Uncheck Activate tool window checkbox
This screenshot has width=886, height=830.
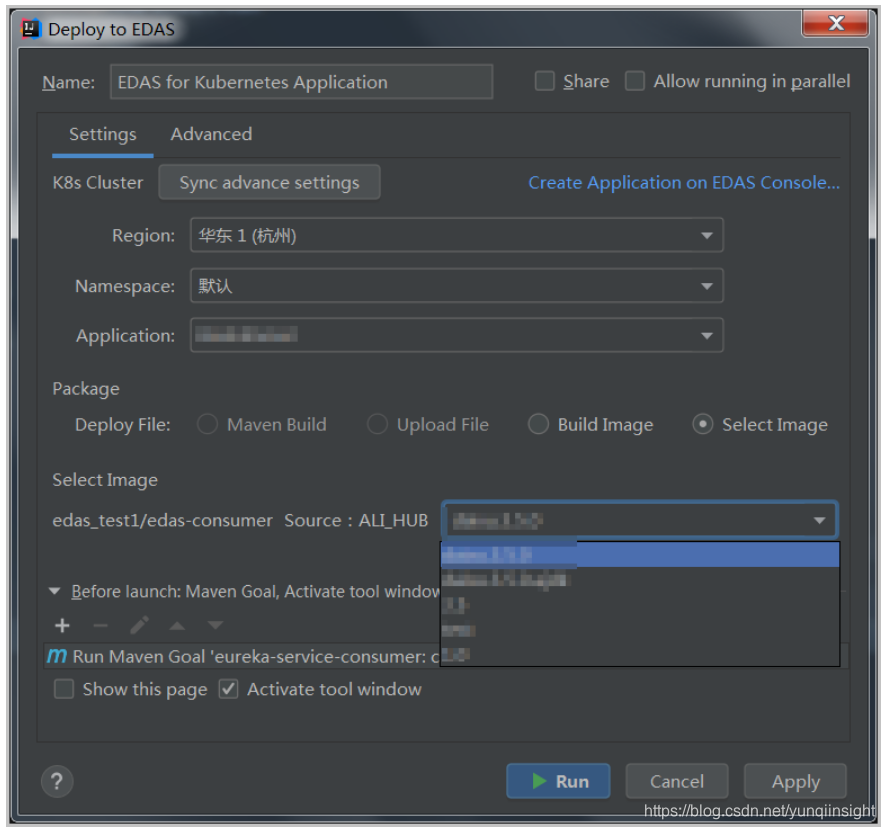pyautogui.click(x=228, y=689)
